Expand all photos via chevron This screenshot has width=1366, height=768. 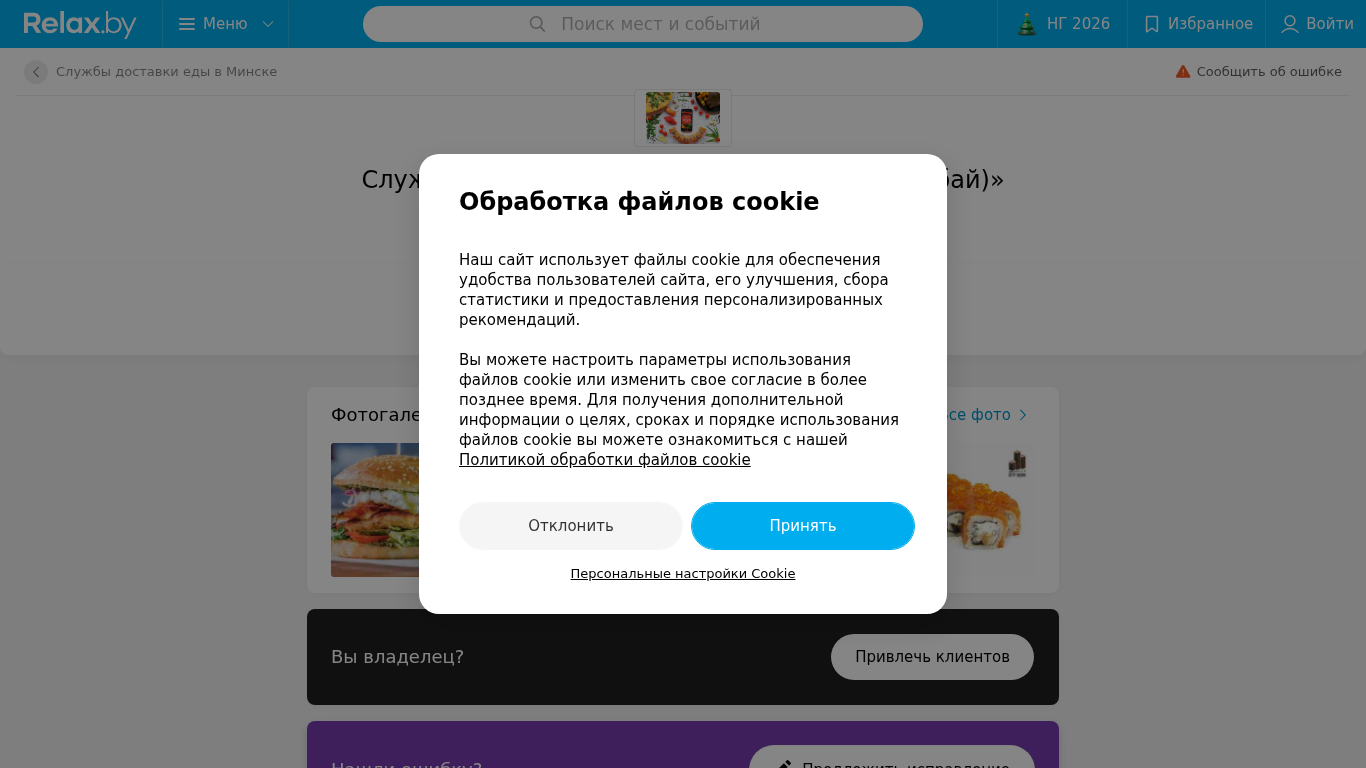1023,415
